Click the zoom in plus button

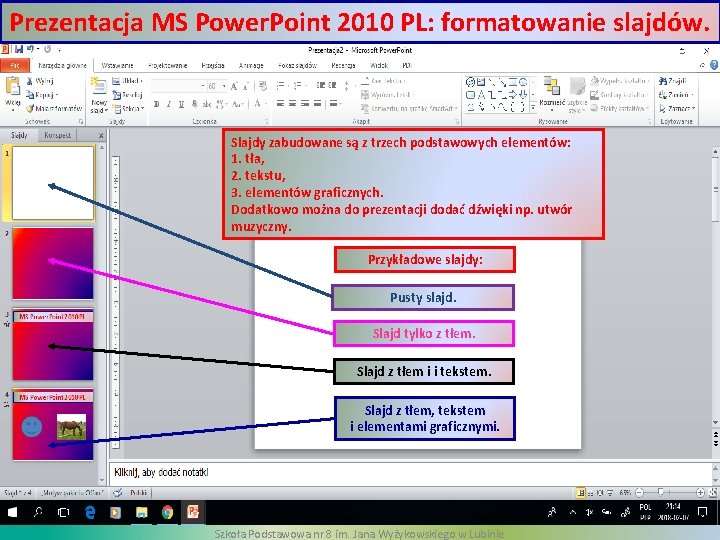point(700,493)
